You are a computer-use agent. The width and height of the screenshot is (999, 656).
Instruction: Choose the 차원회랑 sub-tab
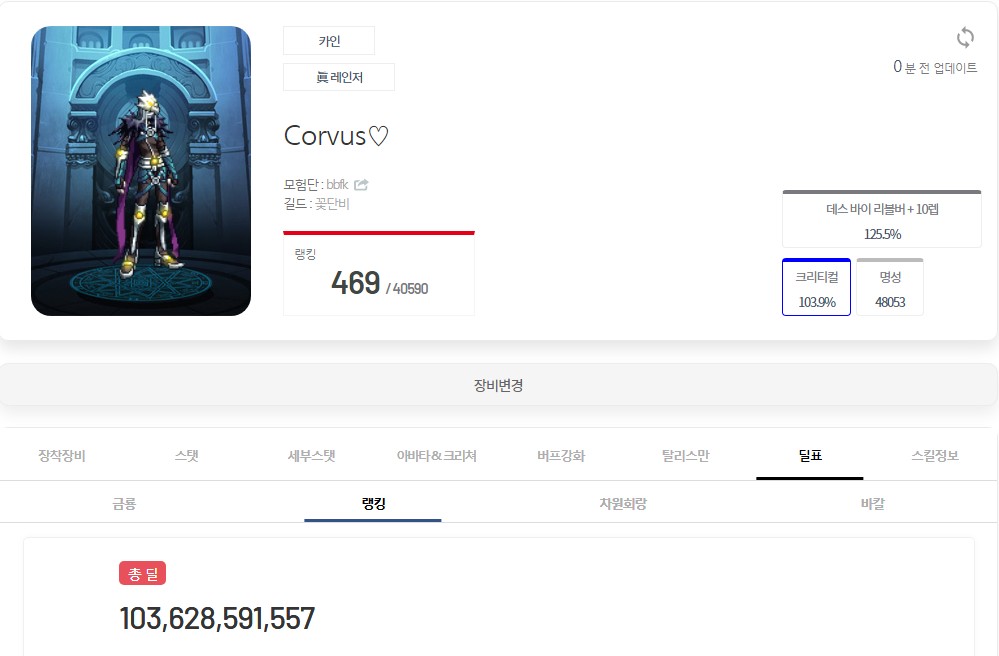[x=623, y=504]
